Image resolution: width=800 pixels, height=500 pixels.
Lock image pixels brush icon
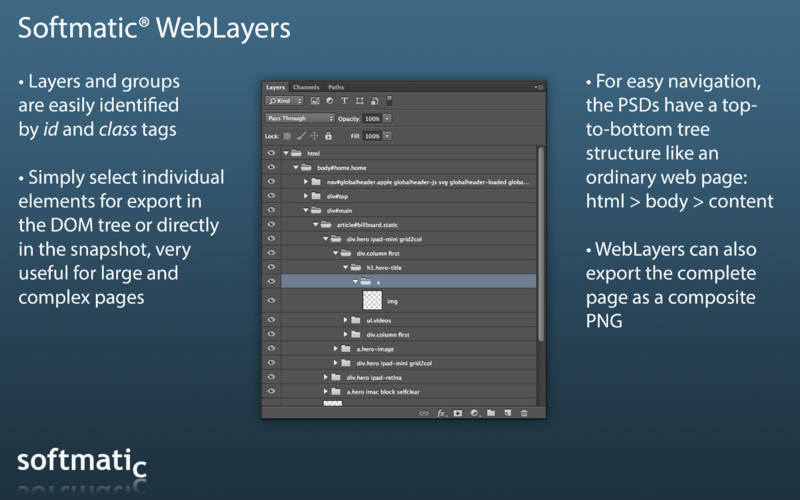(x=301, y=136)
